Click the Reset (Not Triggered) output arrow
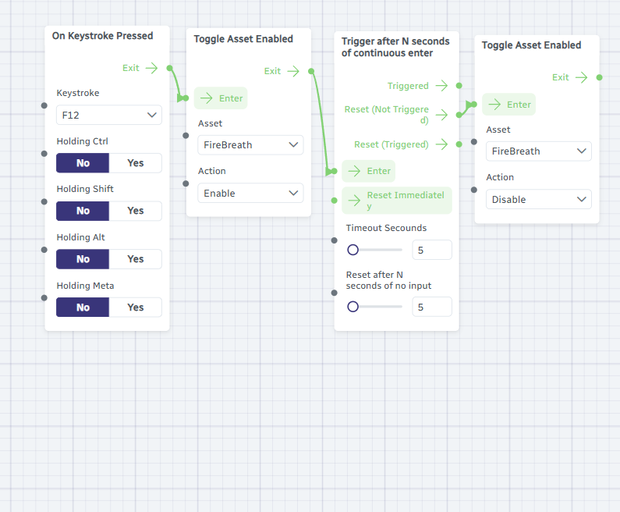The height and width of the screenshot is (512, 620). 442,115
